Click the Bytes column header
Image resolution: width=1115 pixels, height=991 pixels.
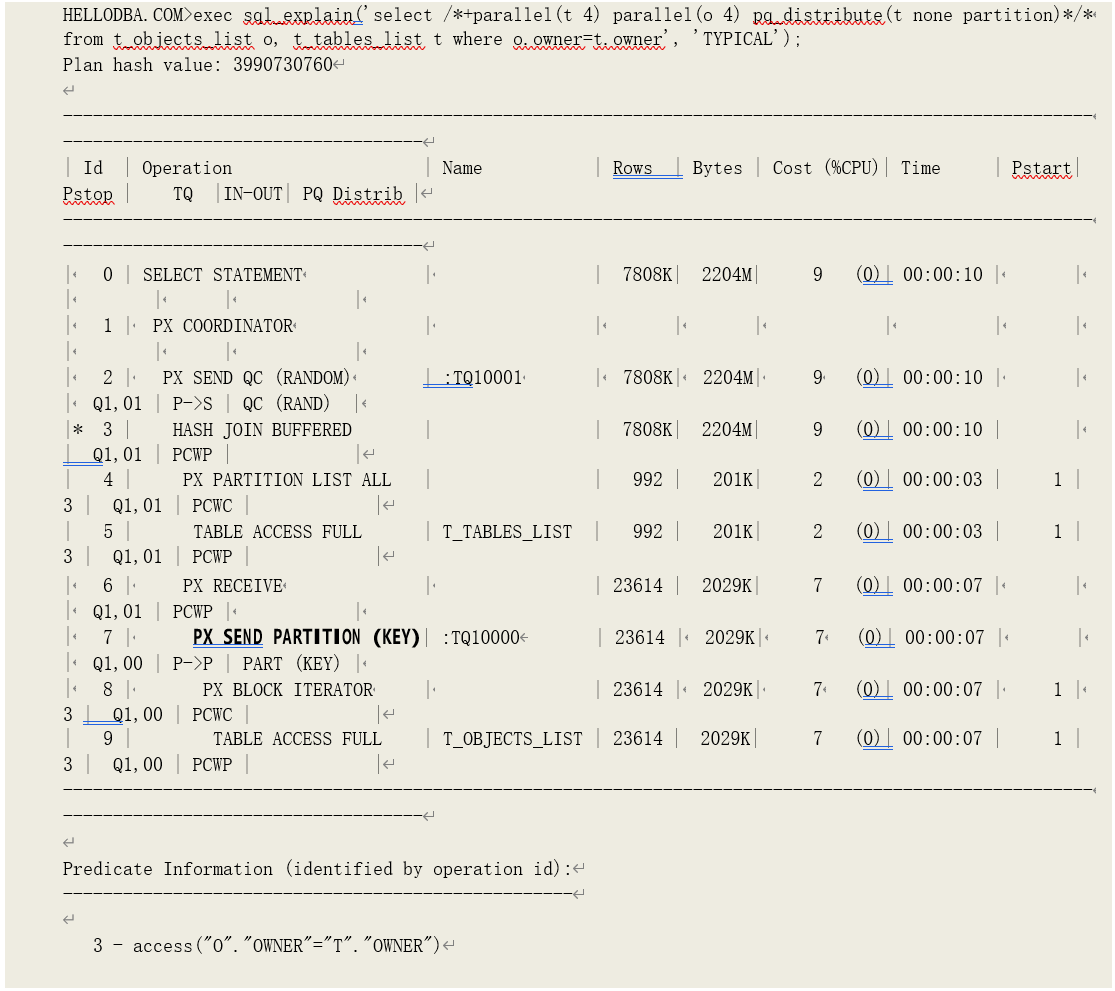click(717, 168)
